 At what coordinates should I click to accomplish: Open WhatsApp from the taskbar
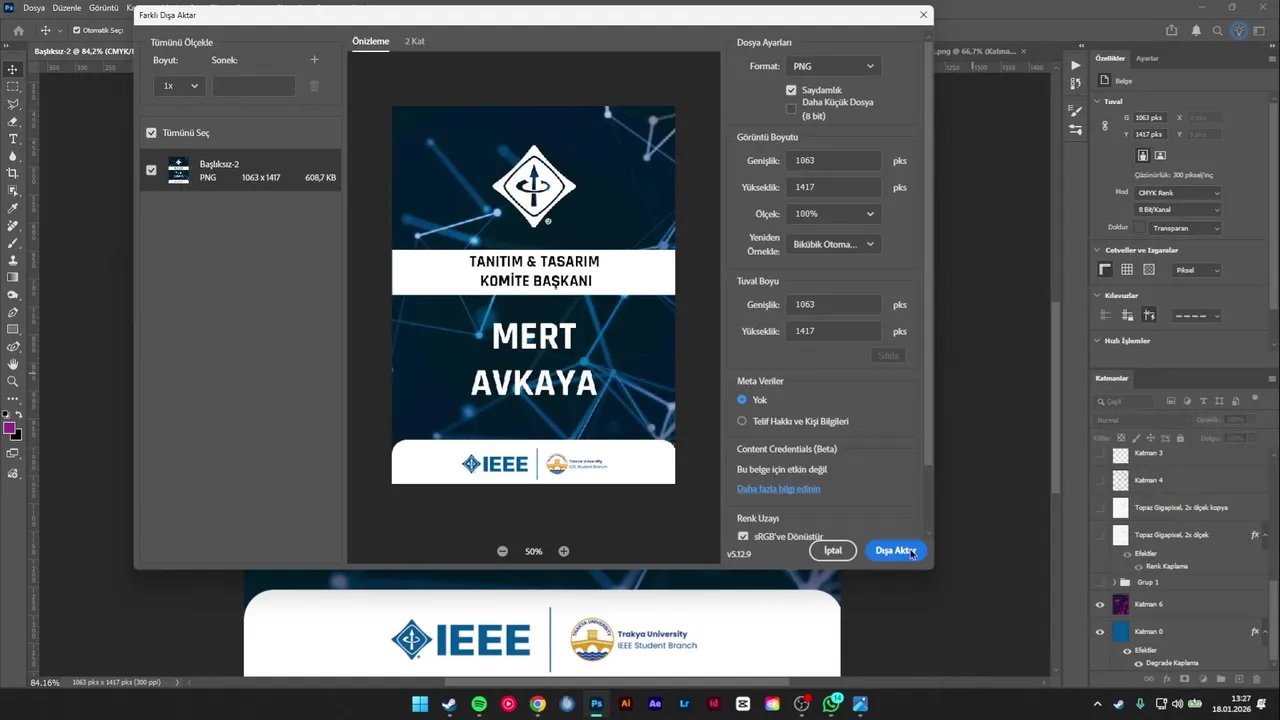pyautogui.click(x=832, y=704)
